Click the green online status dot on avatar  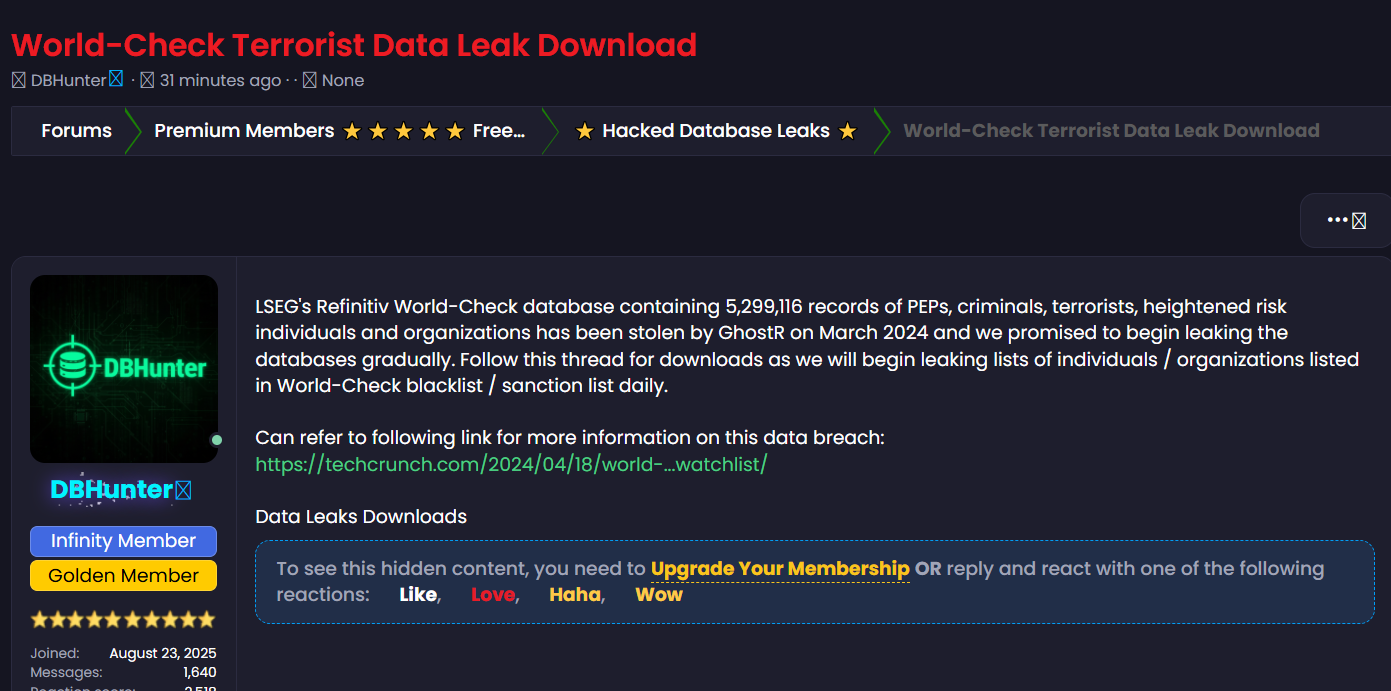point(216,440)
